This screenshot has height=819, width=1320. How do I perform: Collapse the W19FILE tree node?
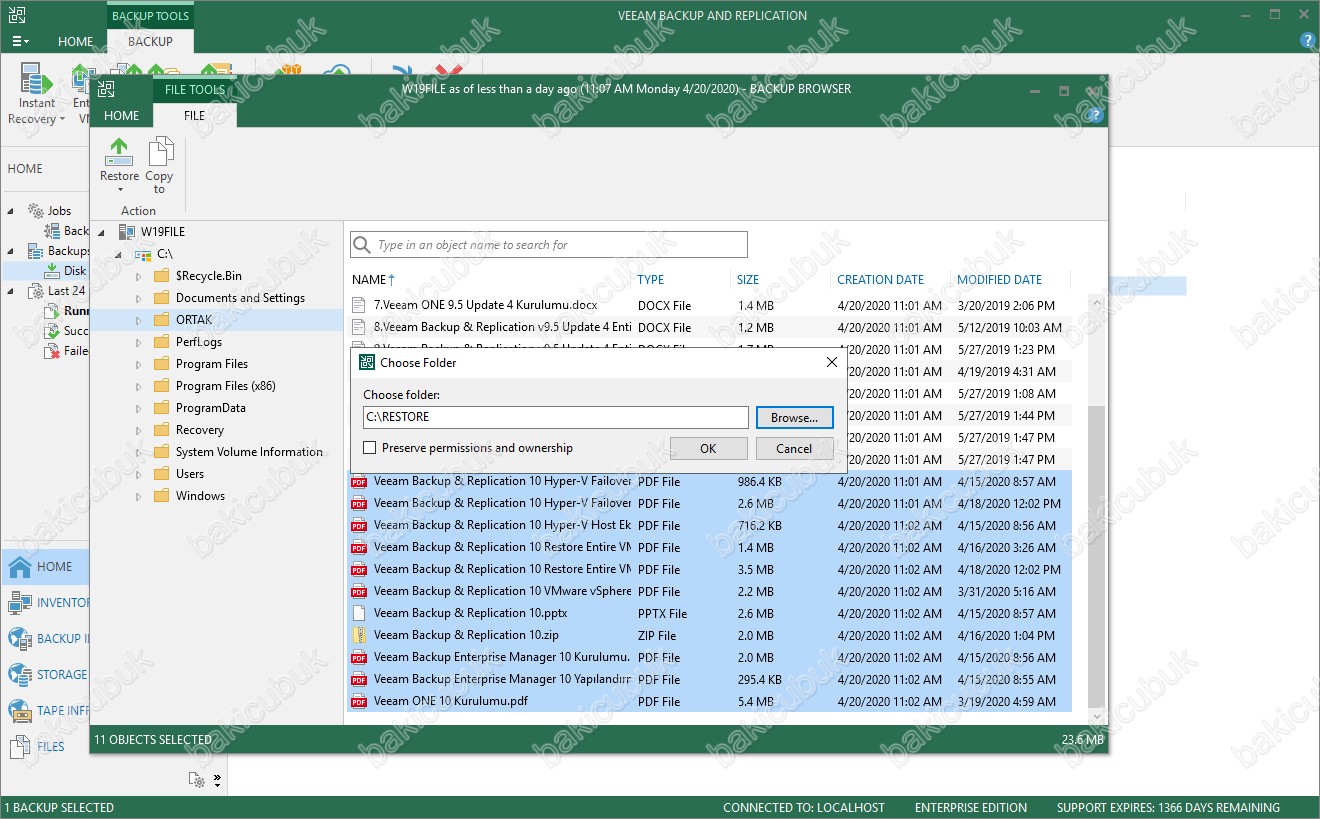click(x=101, y=232)
